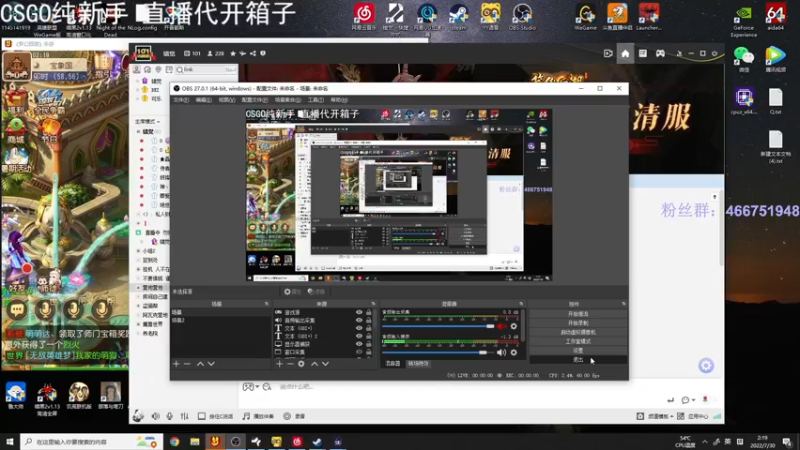Add a scene with the Scenes plus icon

coord(177,364)
